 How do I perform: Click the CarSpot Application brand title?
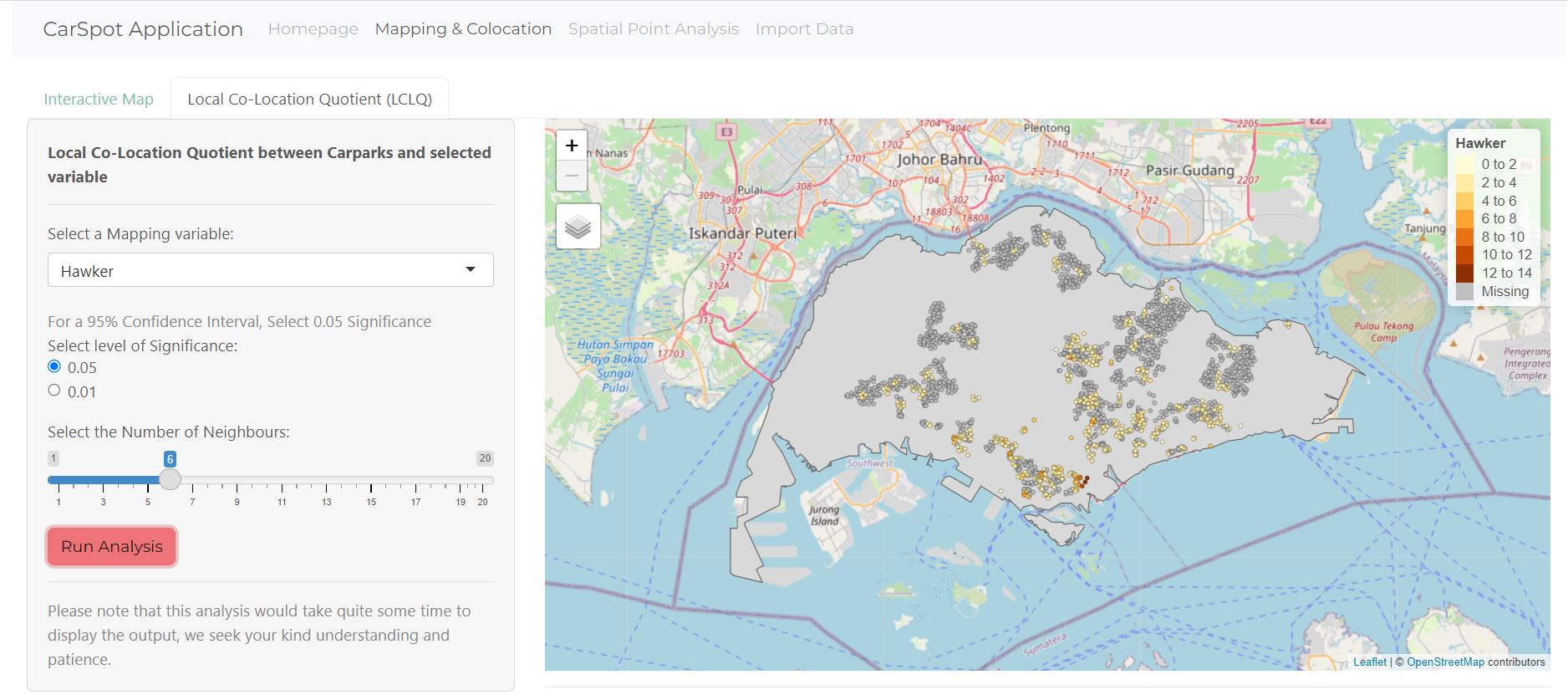tap(143, 28)
